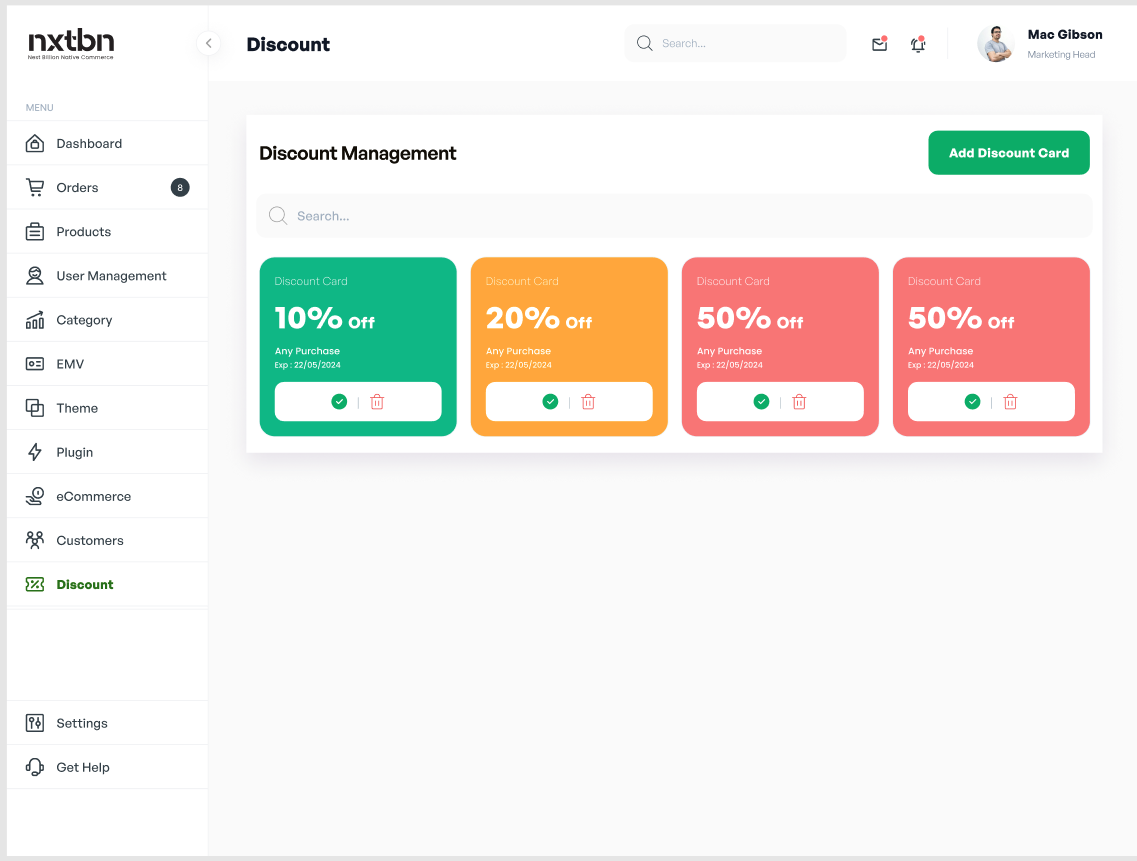1137x861 pixels.
Task: Click trash icon on 20% Off card
Action: pos(588,402)
